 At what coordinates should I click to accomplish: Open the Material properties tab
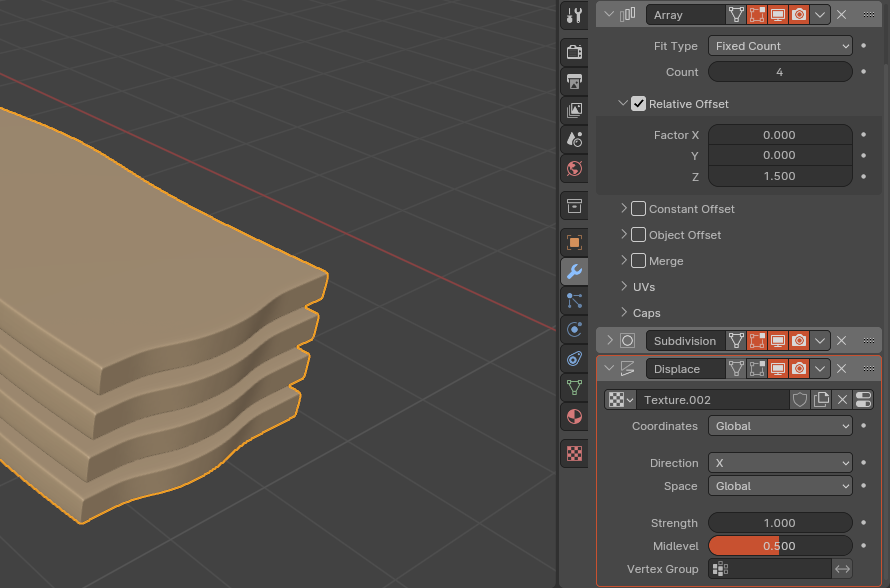click(574, 416)
